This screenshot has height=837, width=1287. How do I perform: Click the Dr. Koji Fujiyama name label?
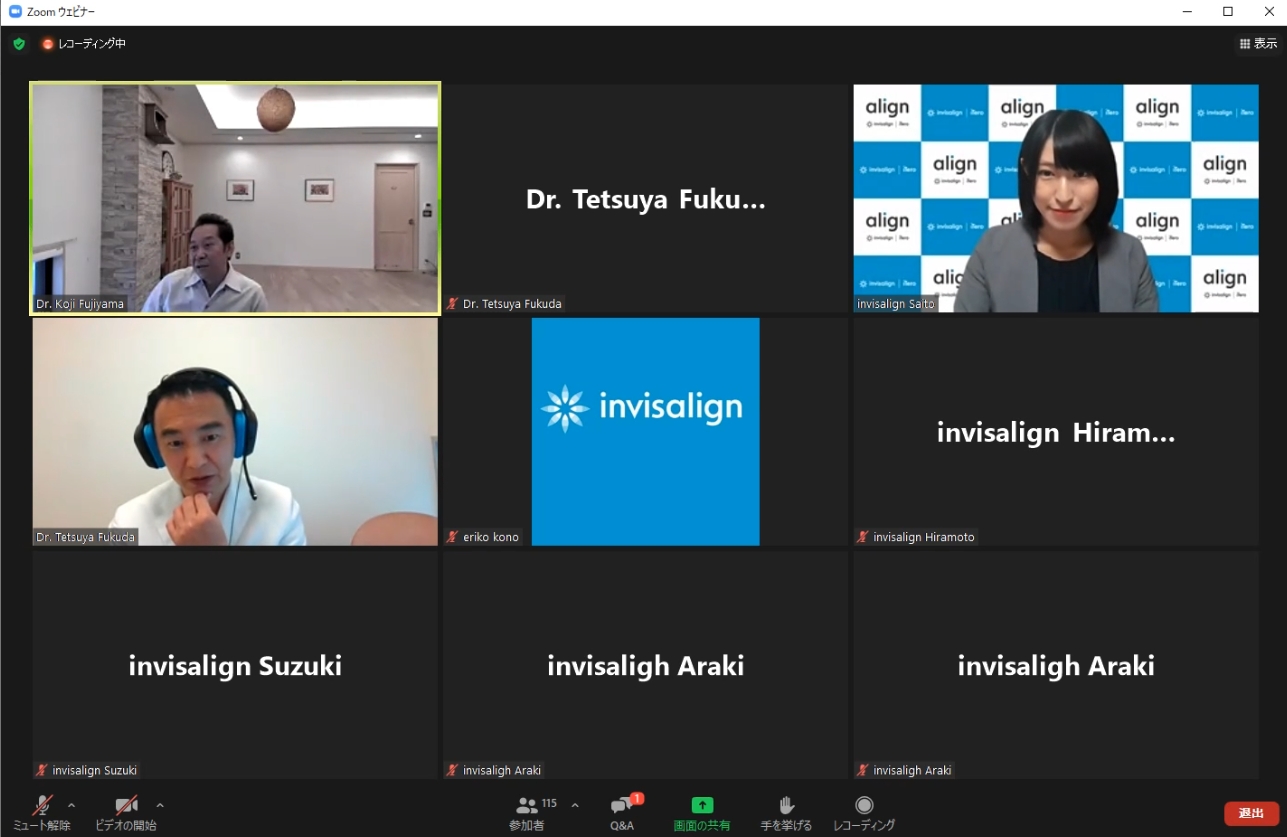click(x=80, y=304)
